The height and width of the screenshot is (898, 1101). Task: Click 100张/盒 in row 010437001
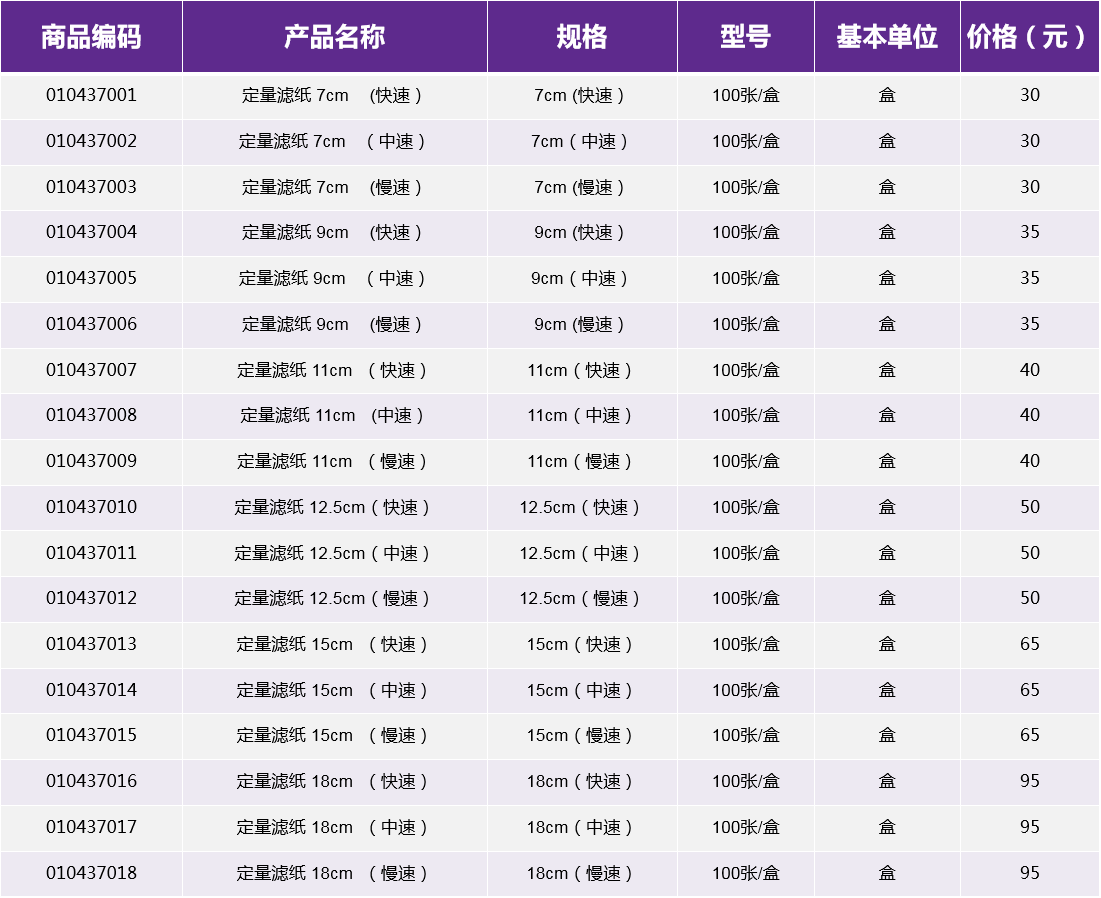(746, 95)
